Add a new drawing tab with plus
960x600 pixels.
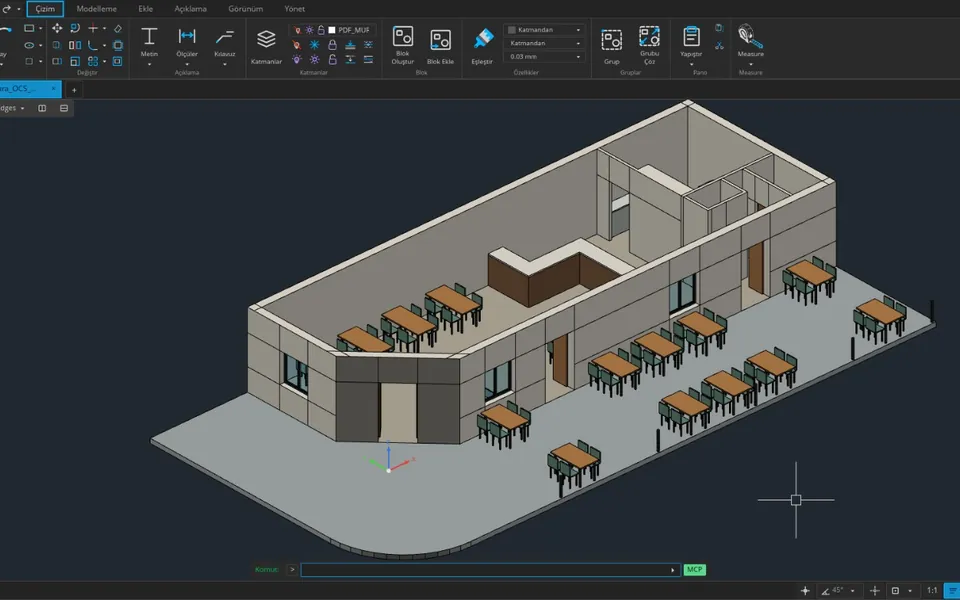[x=73, y=90]
